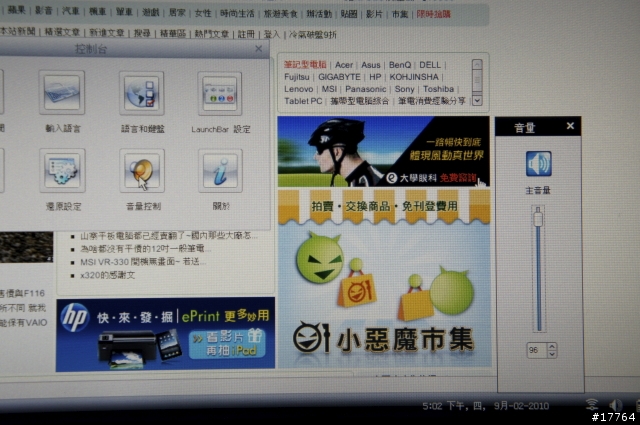640x425 pixels.
Task: Select 旅遊美食 in the top navigation
Action: pos(280,13)
